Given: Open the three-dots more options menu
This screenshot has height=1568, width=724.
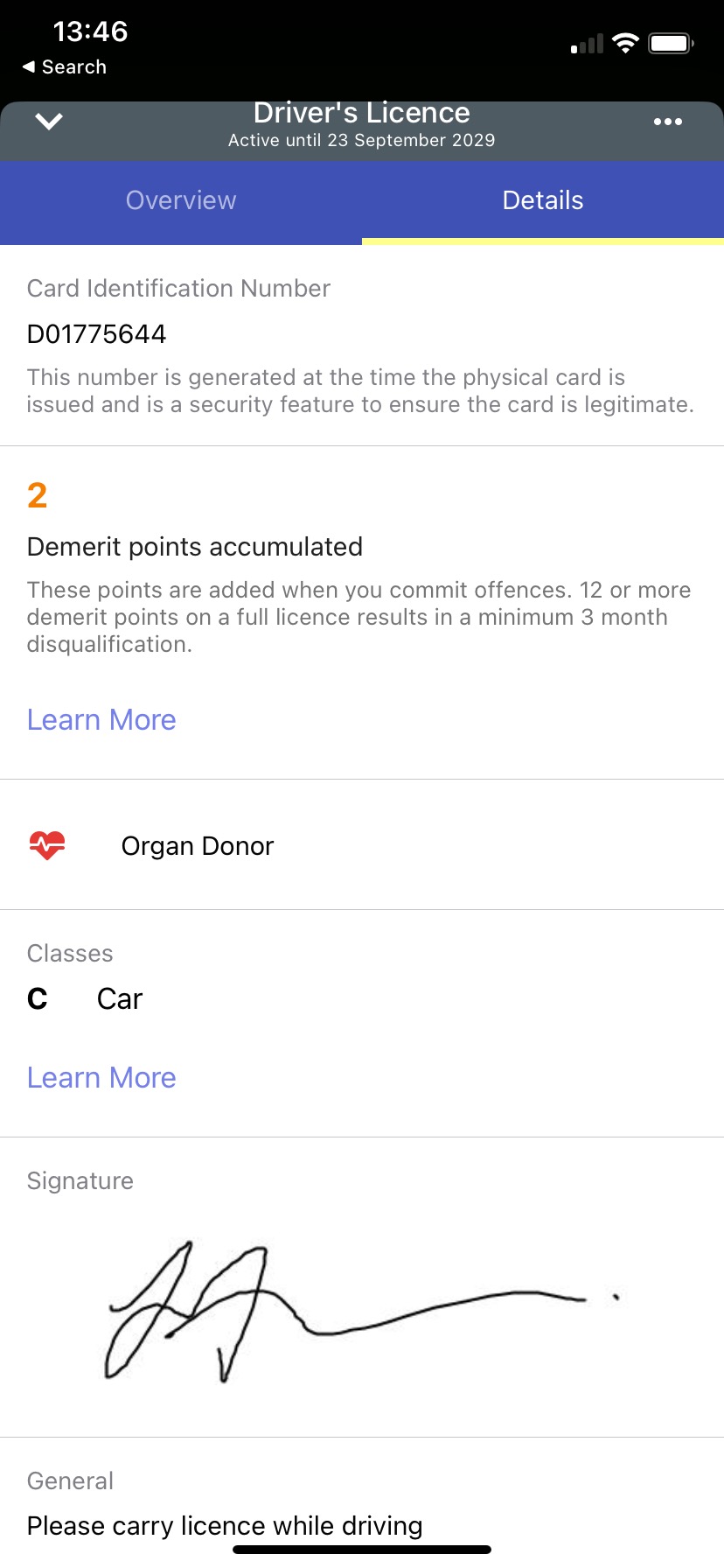Looking at the screenshot, I should point(667,122).
